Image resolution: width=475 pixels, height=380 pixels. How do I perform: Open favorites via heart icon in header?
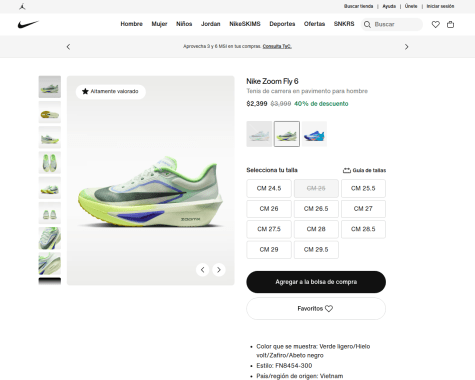tap(436, 24)
